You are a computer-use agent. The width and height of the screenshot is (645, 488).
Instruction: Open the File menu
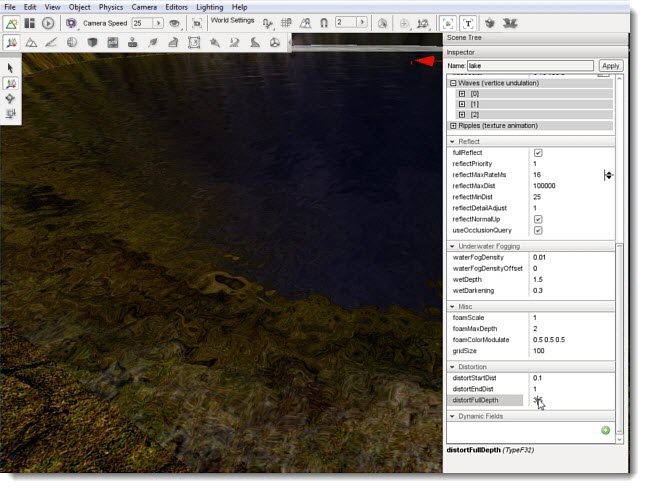pos(9,7)
